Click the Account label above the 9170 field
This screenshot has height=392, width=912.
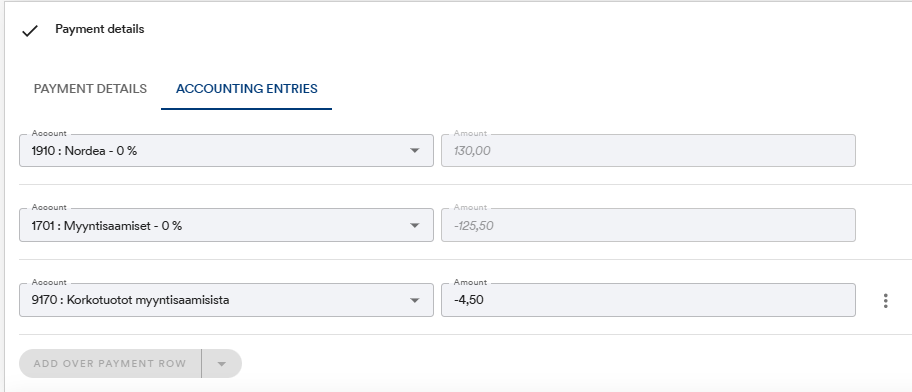(x=49, y=282)
